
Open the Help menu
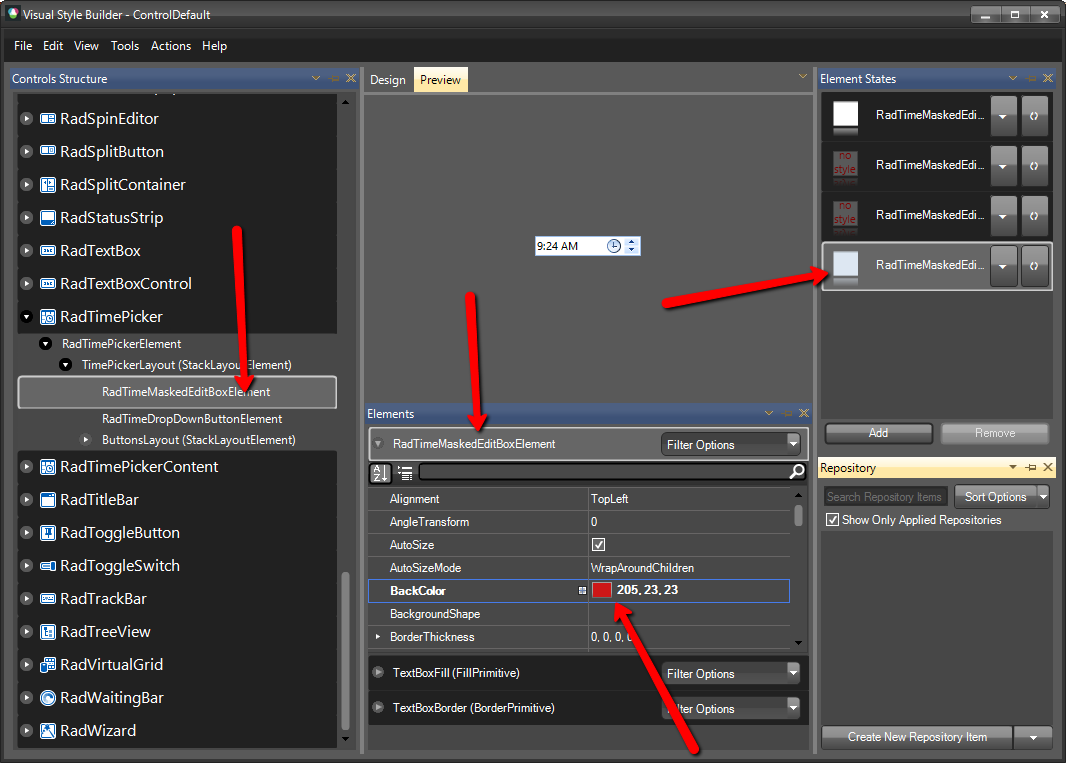coord(214,46)
